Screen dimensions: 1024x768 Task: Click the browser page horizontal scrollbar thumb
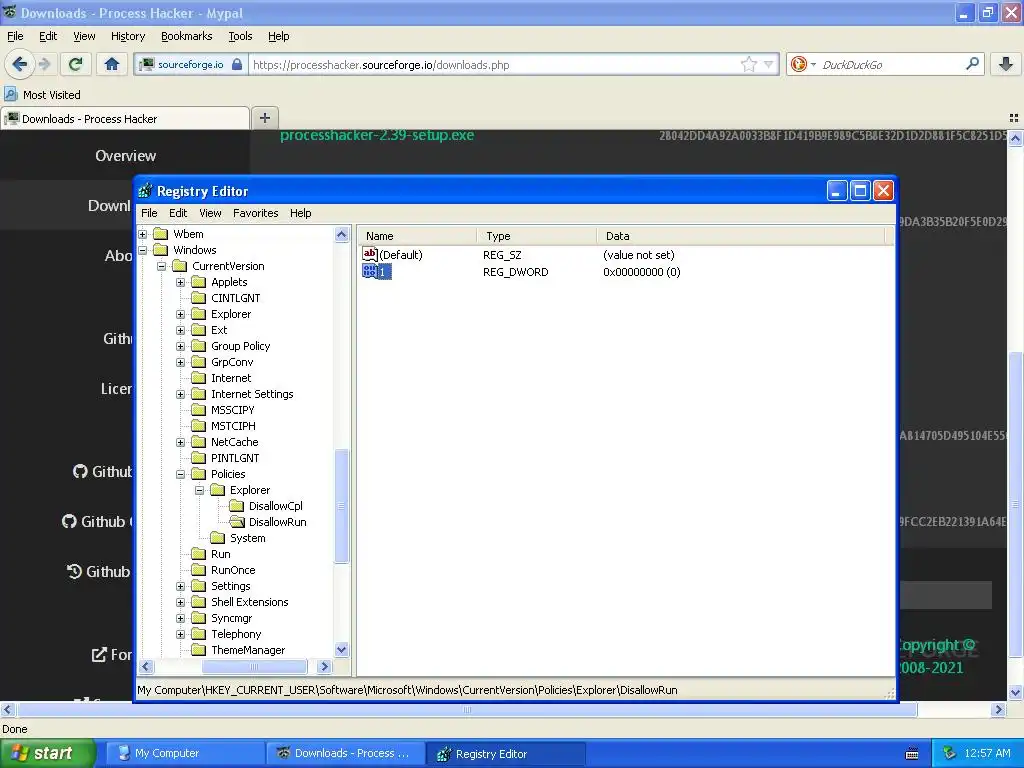tap(467, 710)
